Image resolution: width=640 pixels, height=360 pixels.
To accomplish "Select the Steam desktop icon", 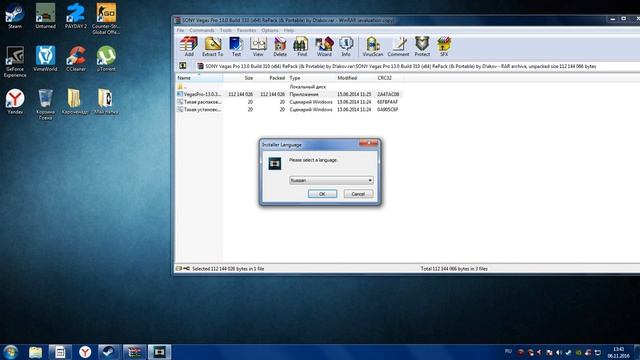I will click(x=15, y=16).
